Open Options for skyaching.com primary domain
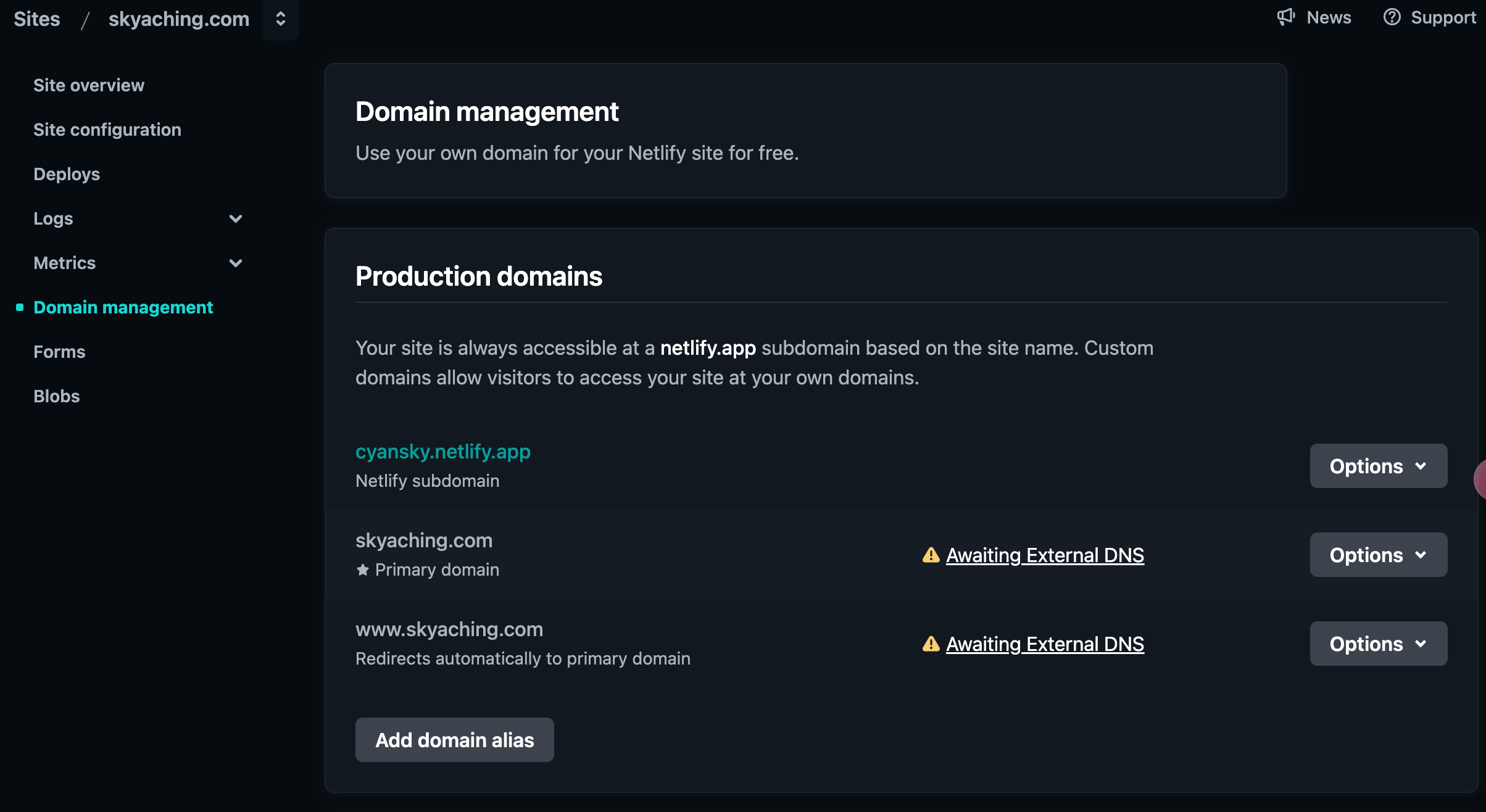Viewport: 1486px width, 812px height. 1379,555
